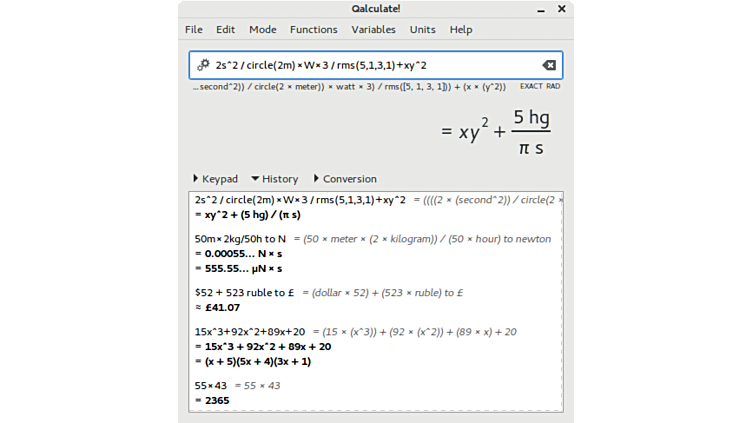Clear the expression with the backspace icon

point(548,65)
